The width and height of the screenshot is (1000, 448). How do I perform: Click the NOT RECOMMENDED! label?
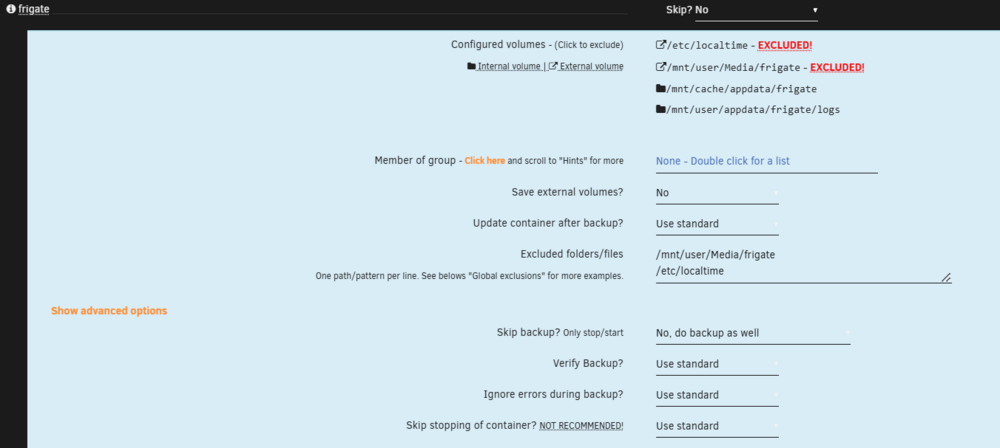point(581,426)
